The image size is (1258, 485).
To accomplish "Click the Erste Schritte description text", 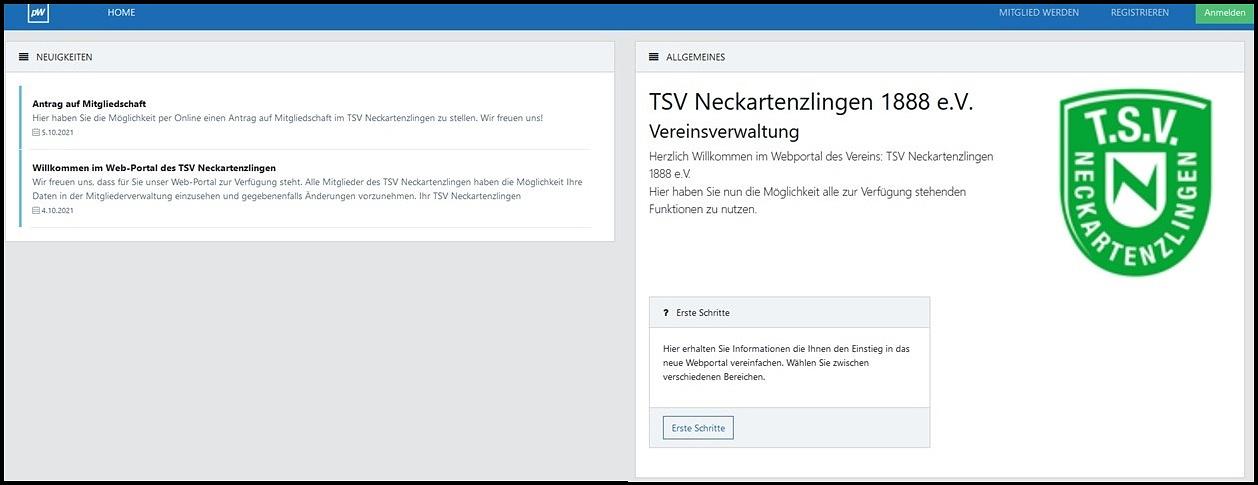I will 786,362.
